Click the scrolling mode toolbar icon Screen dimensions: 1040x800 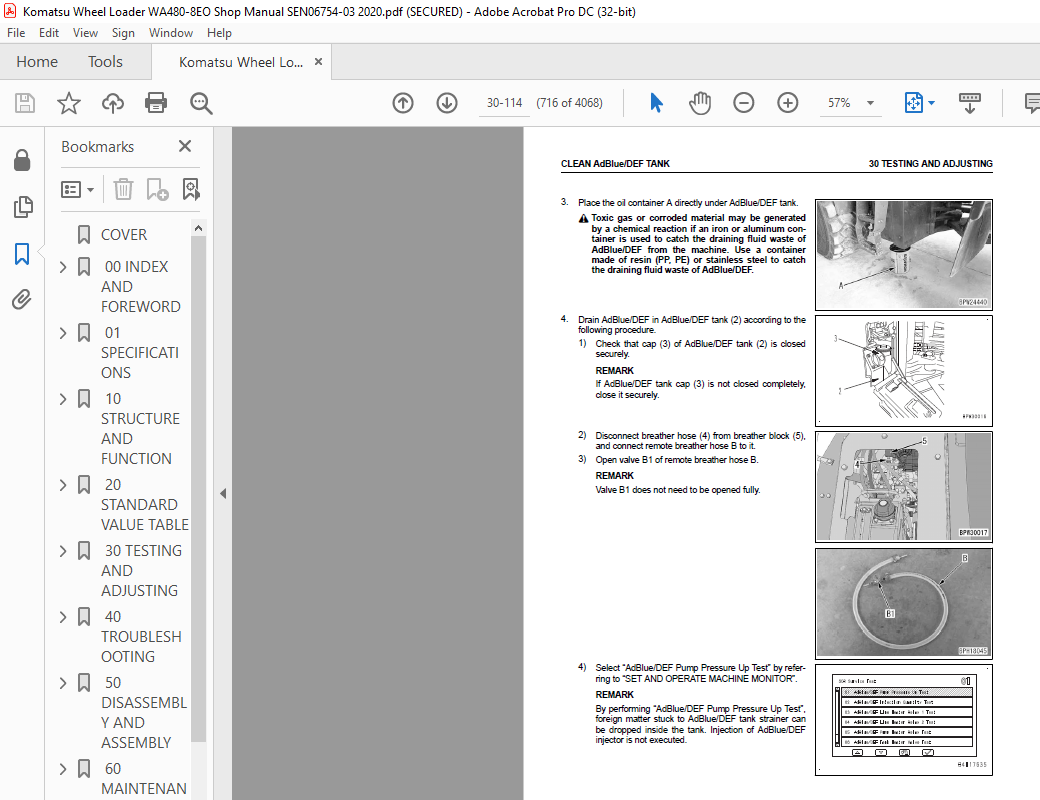click(x=970, y=103)
